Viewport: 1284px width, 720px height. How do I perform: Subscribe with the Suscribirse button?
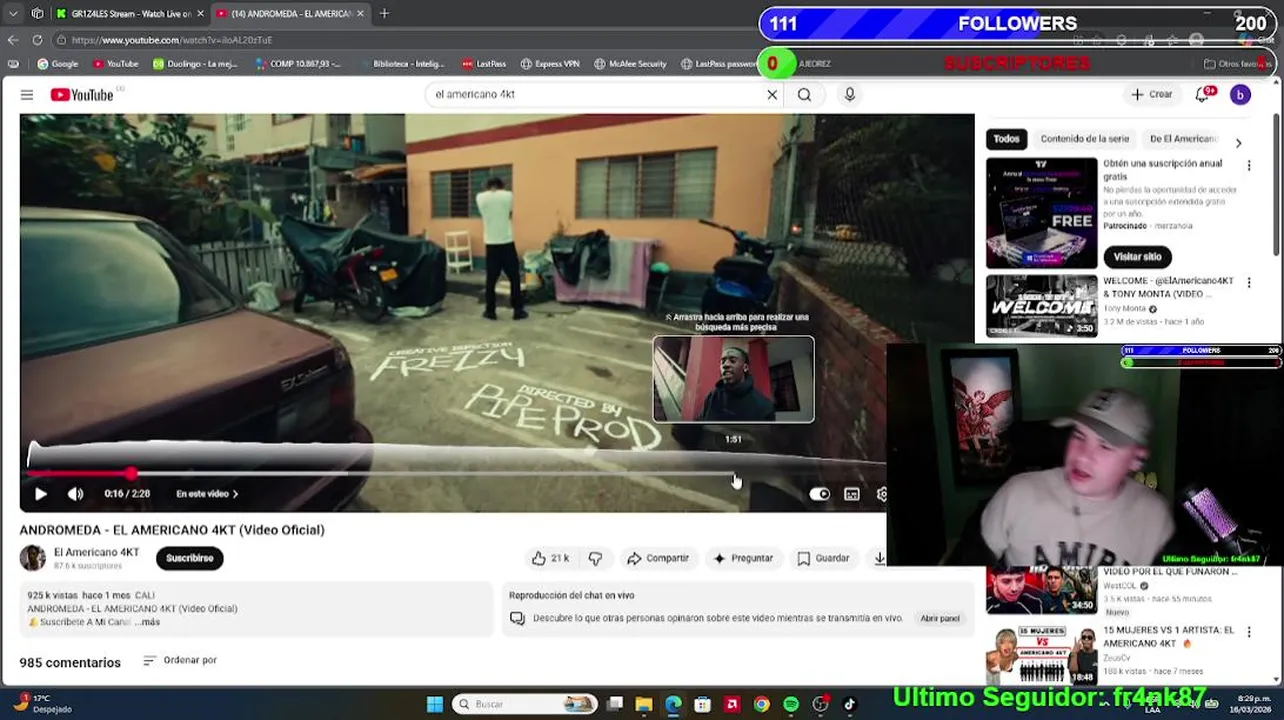pos(189,558)
